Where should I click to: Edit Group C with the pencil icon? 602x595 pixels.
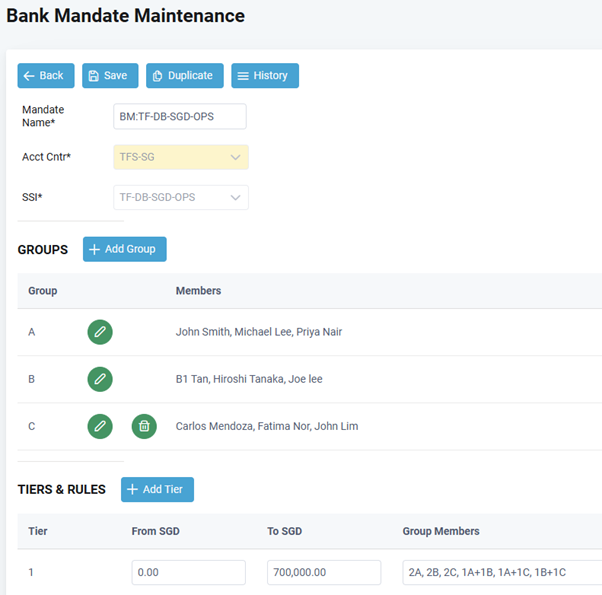point(100,426)
